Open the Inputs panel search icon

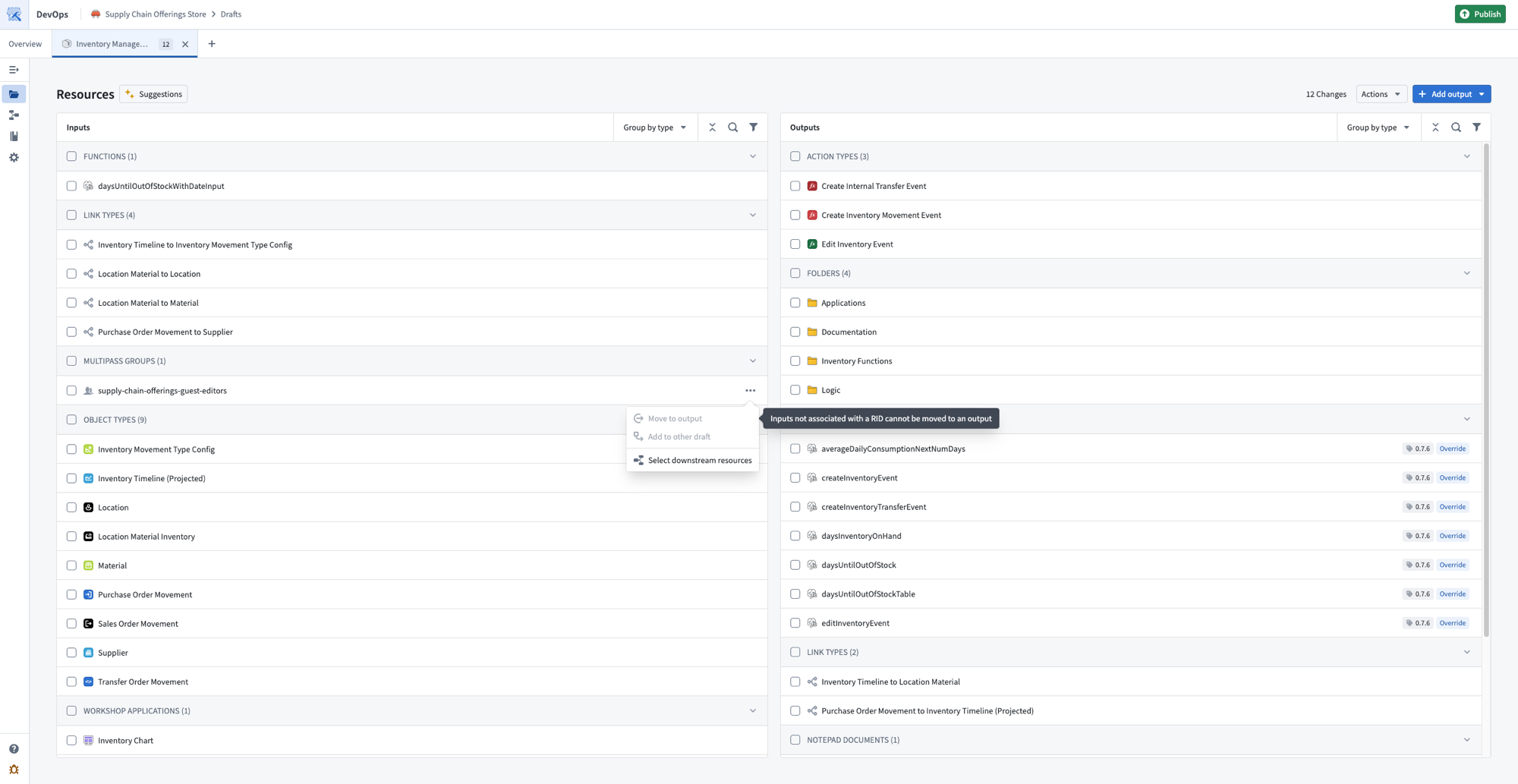pyautogui.click(x=732, y=128)
